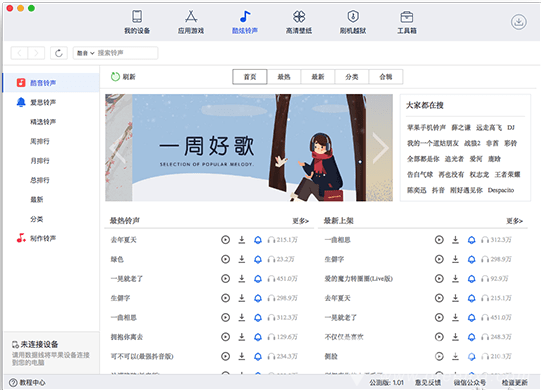Open the 工具箱 toolbox section

click(407, 22)
